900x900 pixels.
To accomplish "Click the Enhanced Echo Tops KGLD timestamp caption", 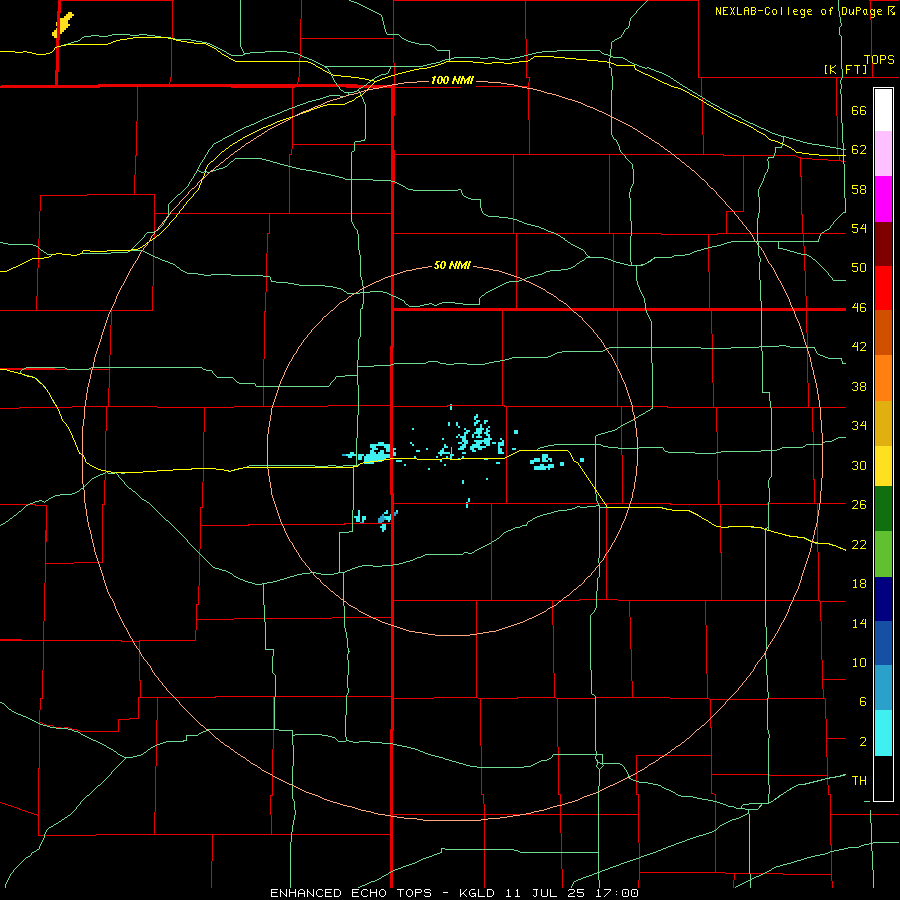I will (x=454, y=893).
